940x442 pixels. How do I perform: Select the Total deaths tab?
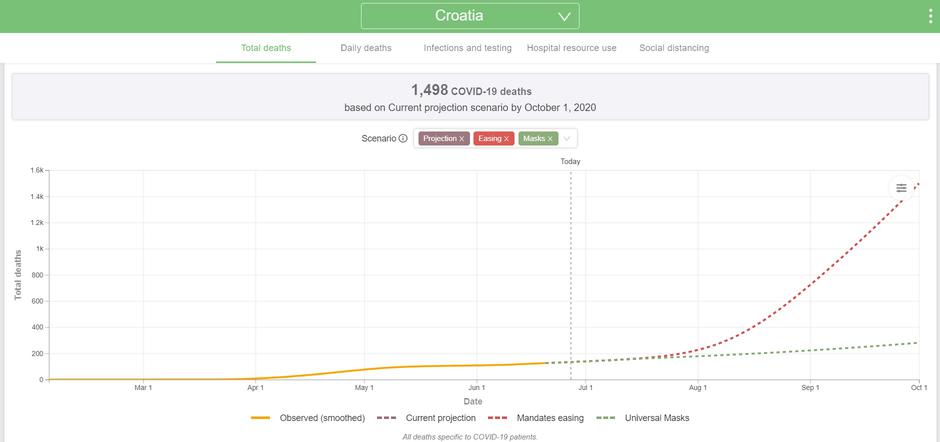click(x=266, y=48)
